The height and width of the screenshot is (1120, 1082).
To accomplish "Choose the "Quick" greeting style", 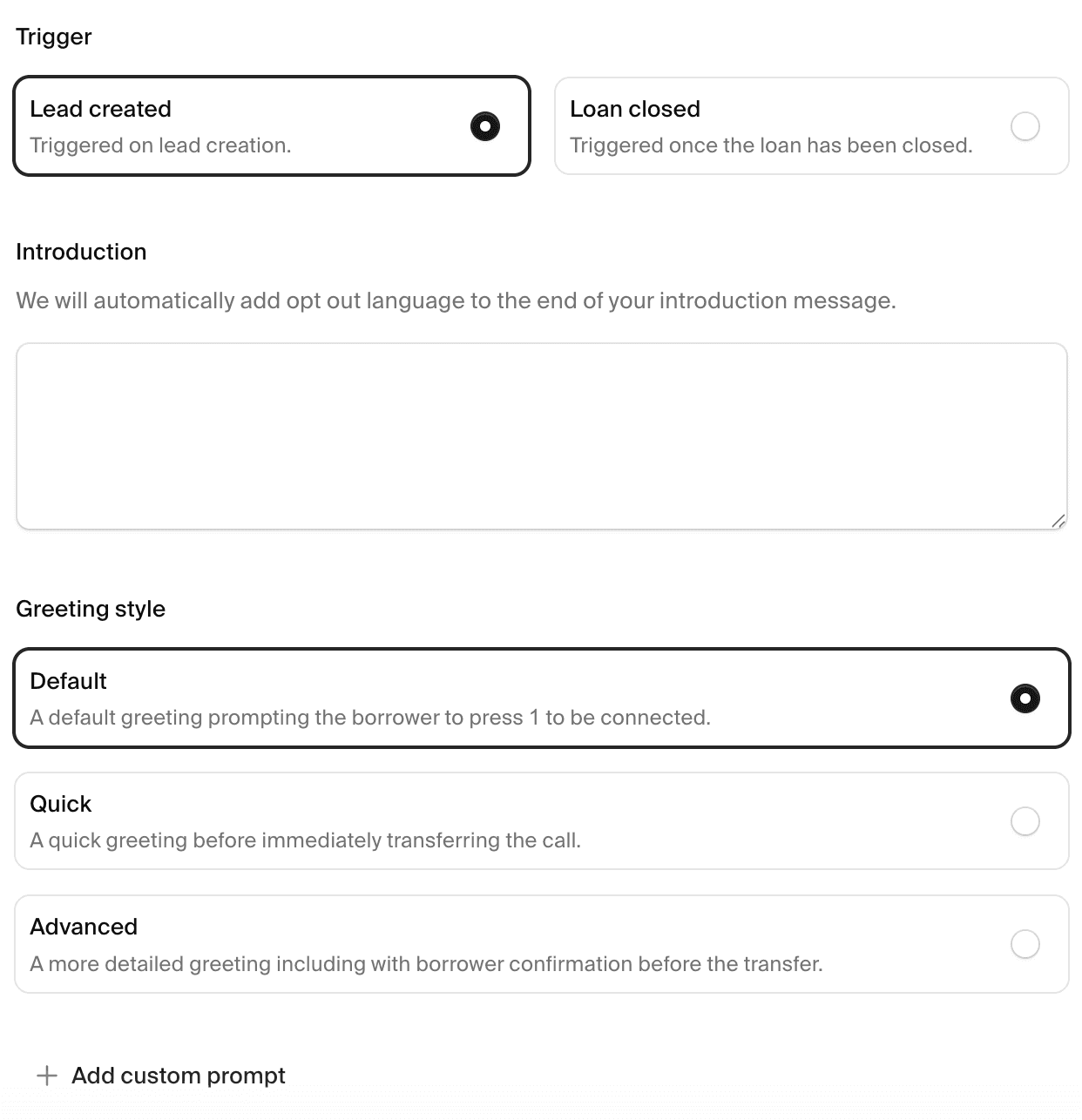I will tap(542, 820).
